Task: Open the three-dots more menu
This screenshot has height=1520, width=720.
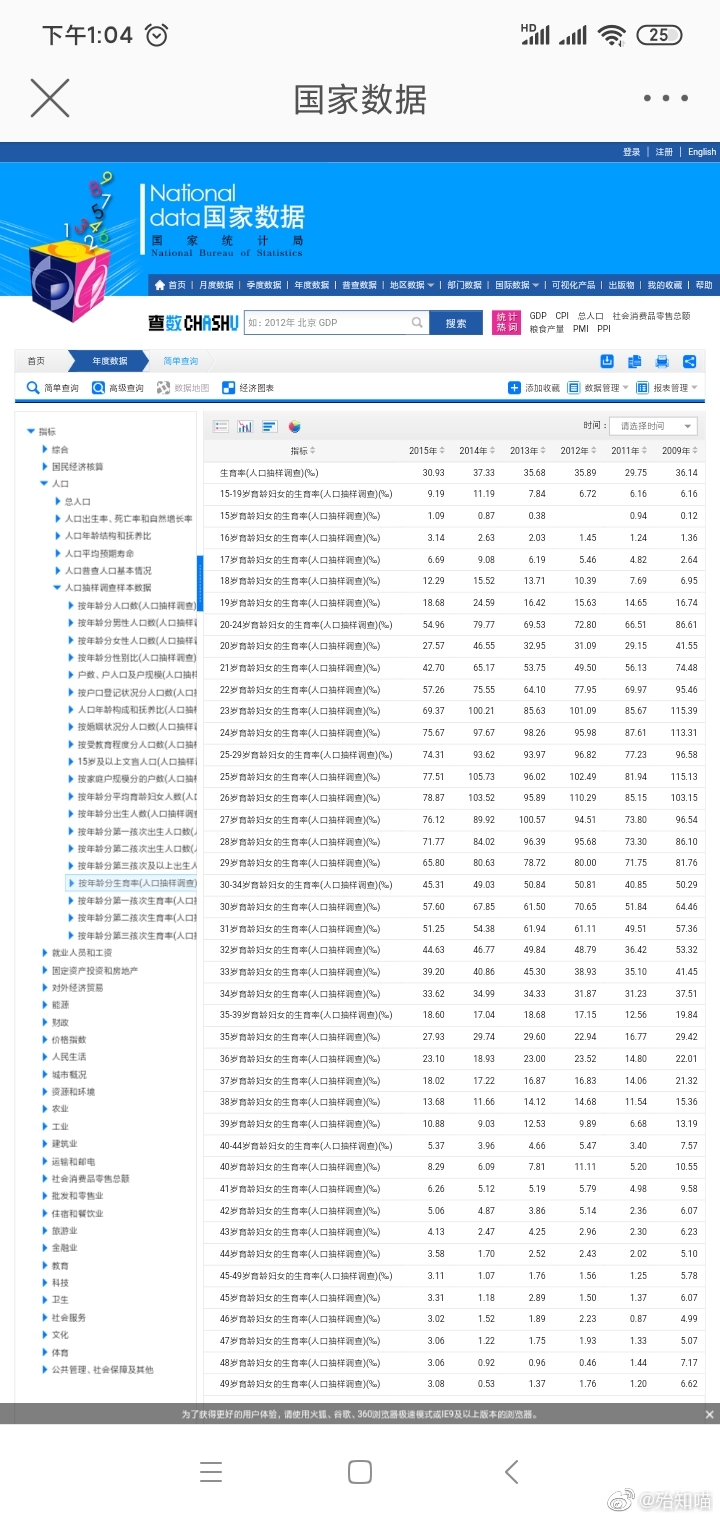Action: (665, 98)
